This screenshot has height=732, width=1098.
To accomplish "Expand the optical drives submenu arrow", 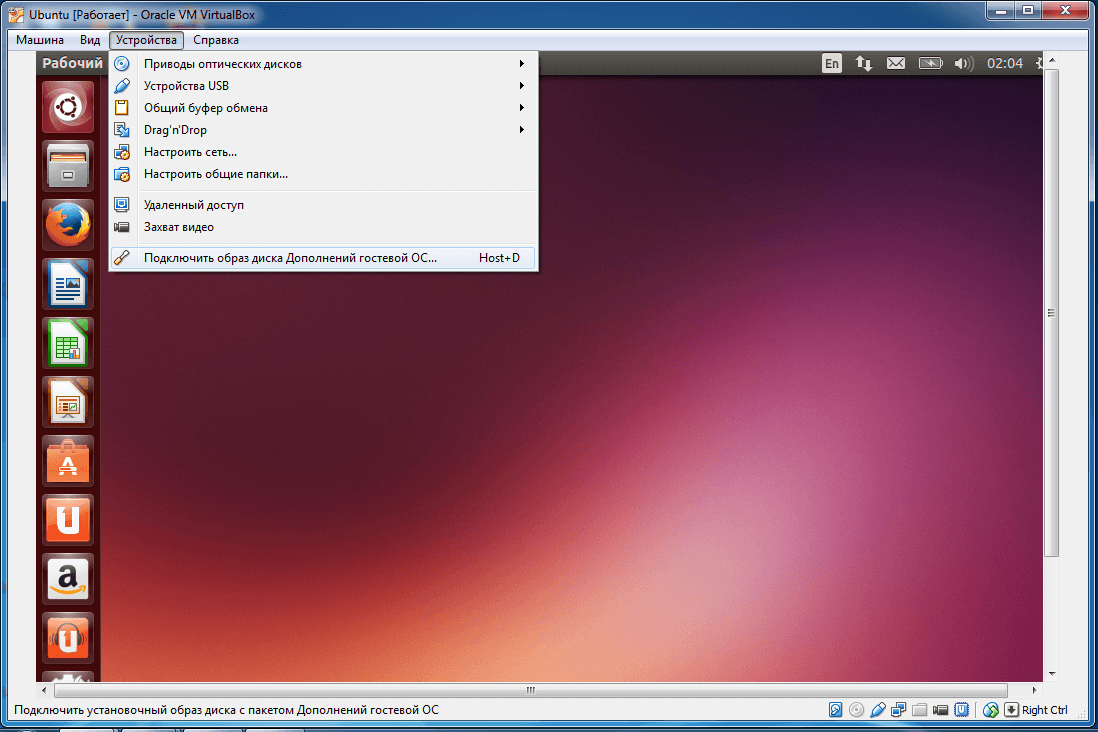I will point(522,64).
